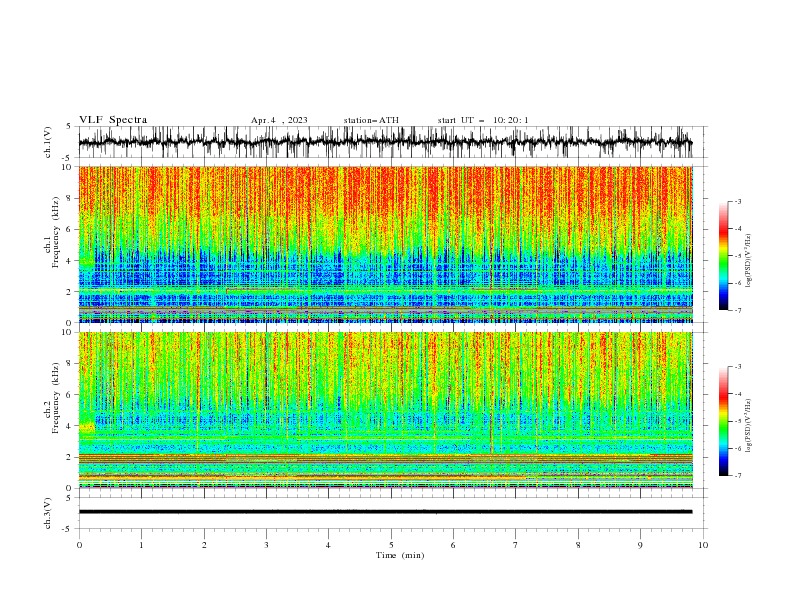
Task: Click the "-5" tick on ch.3(V) axis
Action: point(67,529)
